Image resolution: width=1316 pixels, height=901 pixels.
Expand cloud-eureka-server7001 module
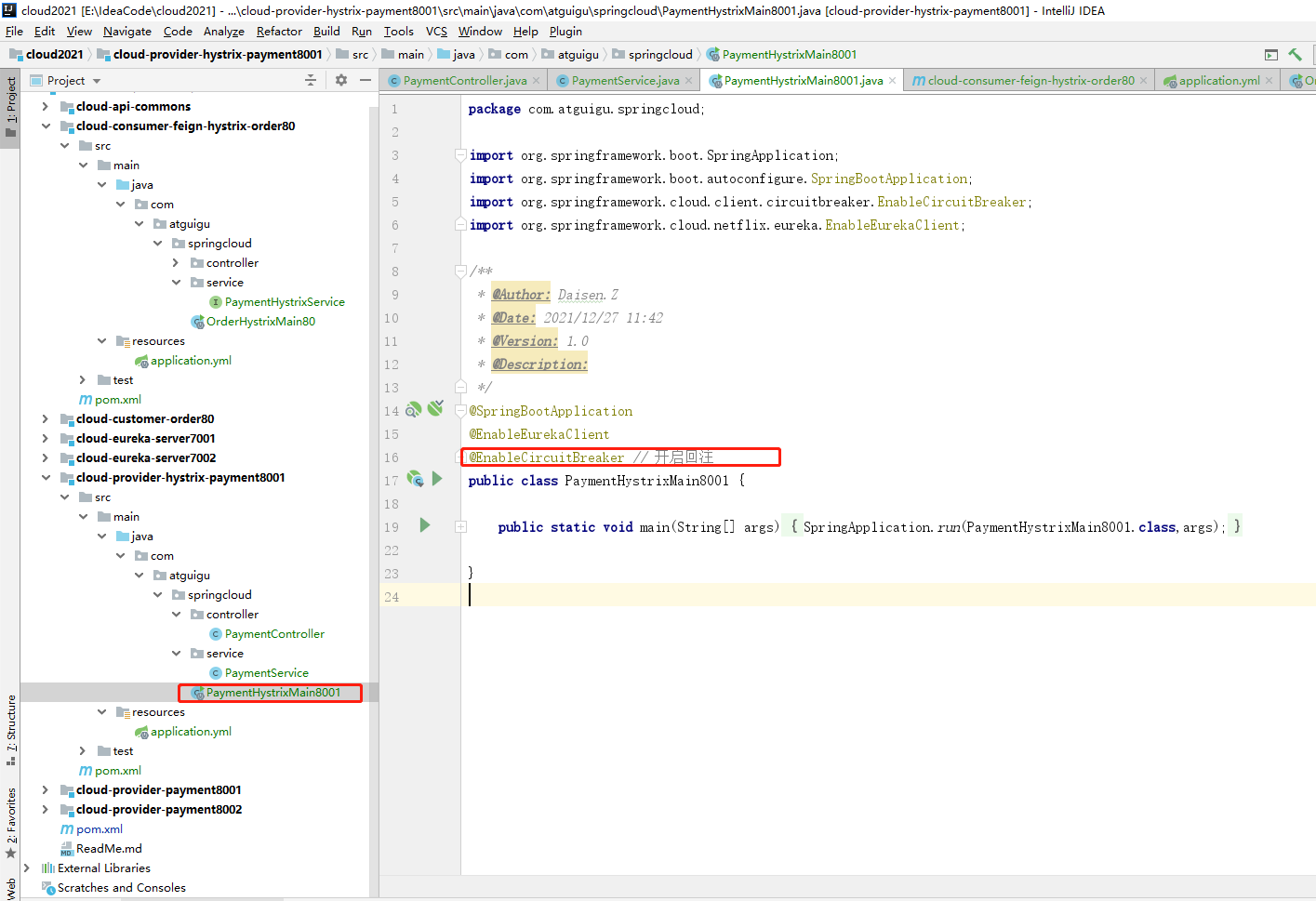click(45, 439)
